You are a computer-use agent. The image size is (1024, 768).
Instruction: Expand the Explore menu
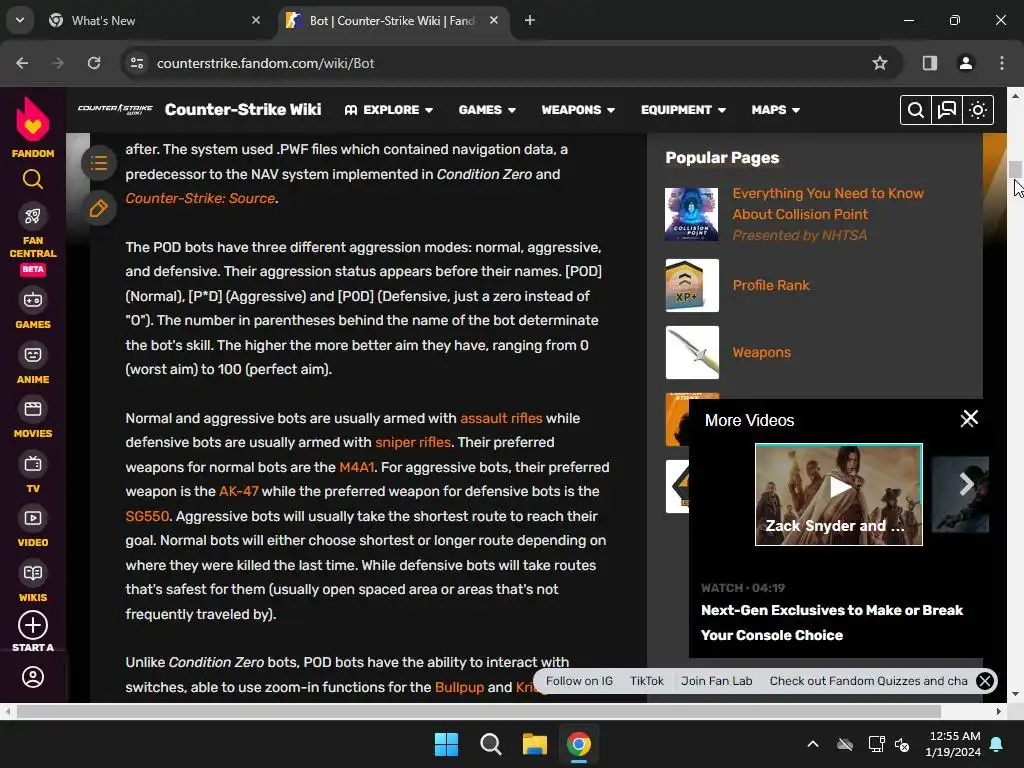(x=389, y=110)
